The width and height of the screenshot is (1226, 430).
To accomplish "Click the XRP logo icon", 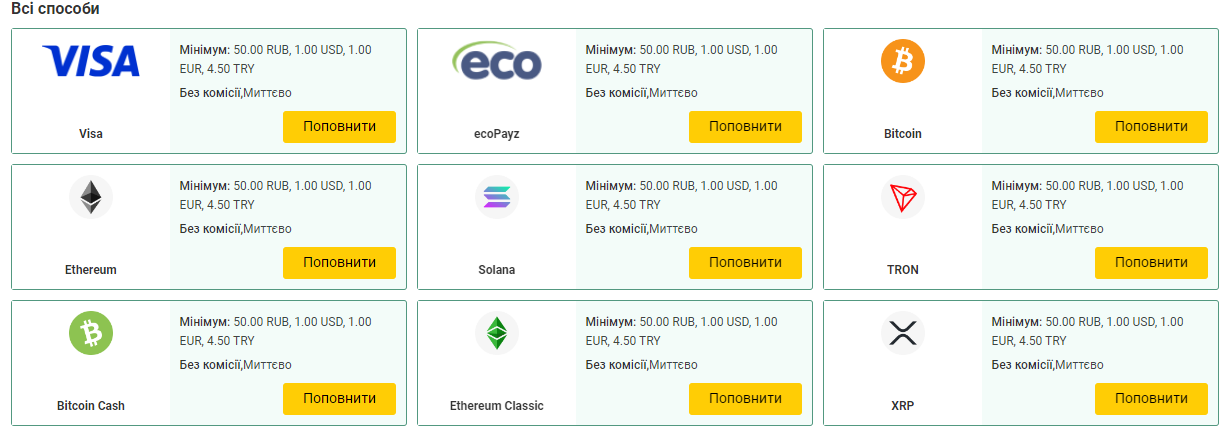I will (903, 333).
